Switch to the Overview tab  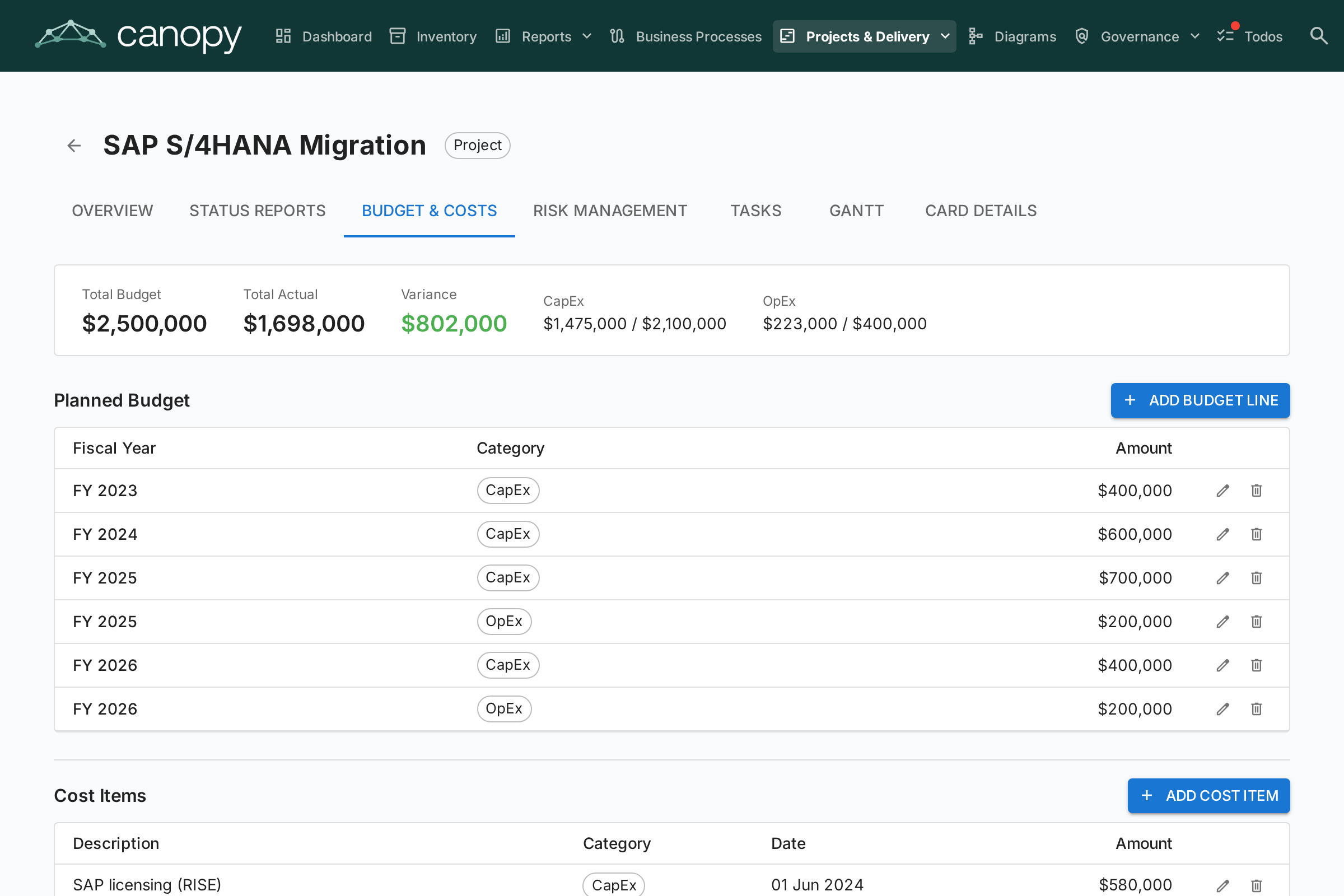pyautogui.click(x=113, y=211)
